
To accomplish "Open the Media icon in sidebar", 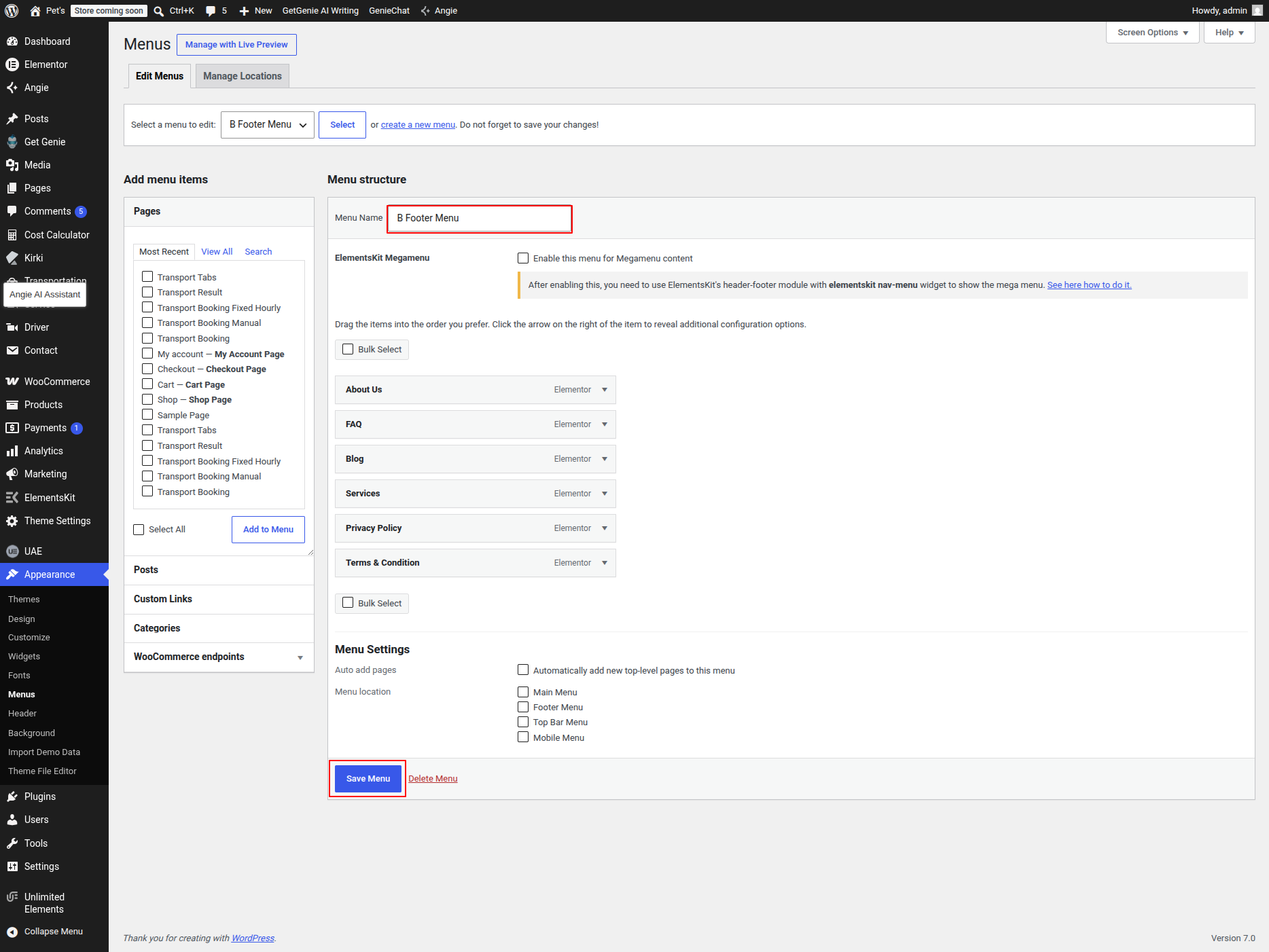I will click(x=12, y=165).
